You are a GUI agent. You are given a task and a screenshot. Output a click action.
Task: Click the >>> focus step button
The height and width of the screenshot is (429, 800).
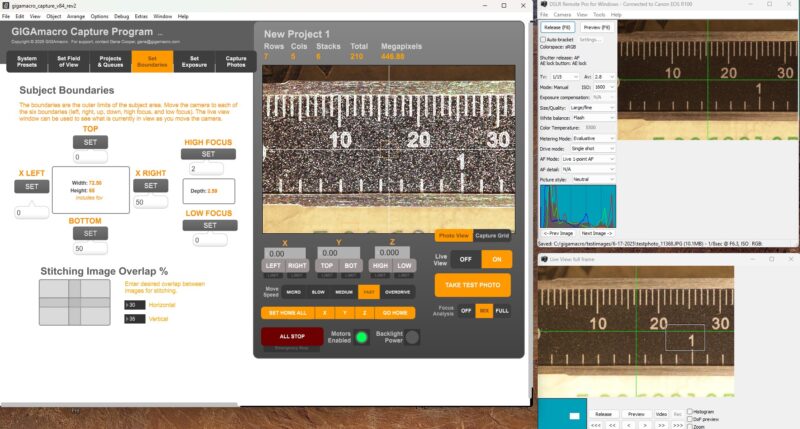coord(678,425)
